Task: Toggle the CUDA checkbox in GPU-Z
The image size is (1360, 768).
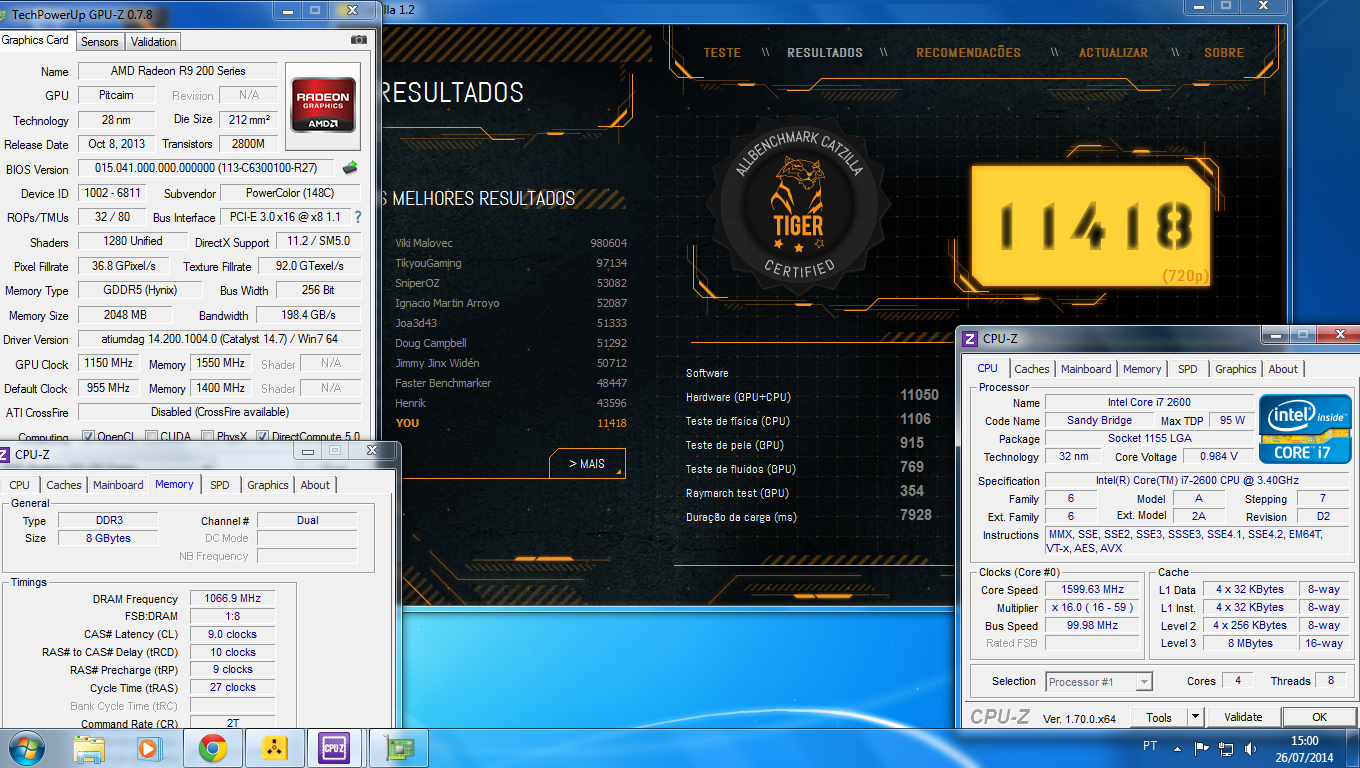Action: point(151,437)
